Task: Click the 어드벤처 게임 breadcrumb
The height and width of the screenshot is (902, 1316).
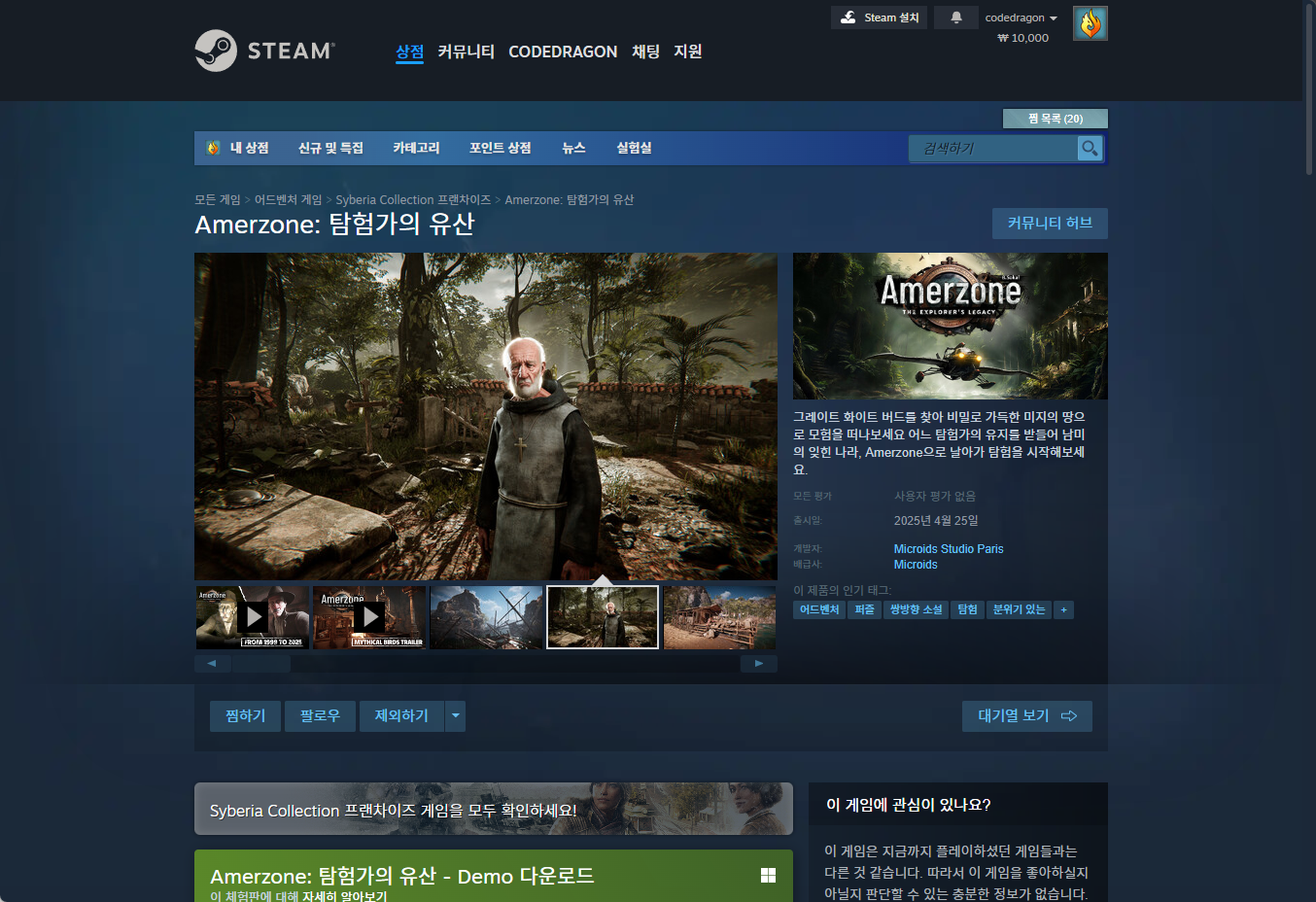Action: (x=288, y=199)
